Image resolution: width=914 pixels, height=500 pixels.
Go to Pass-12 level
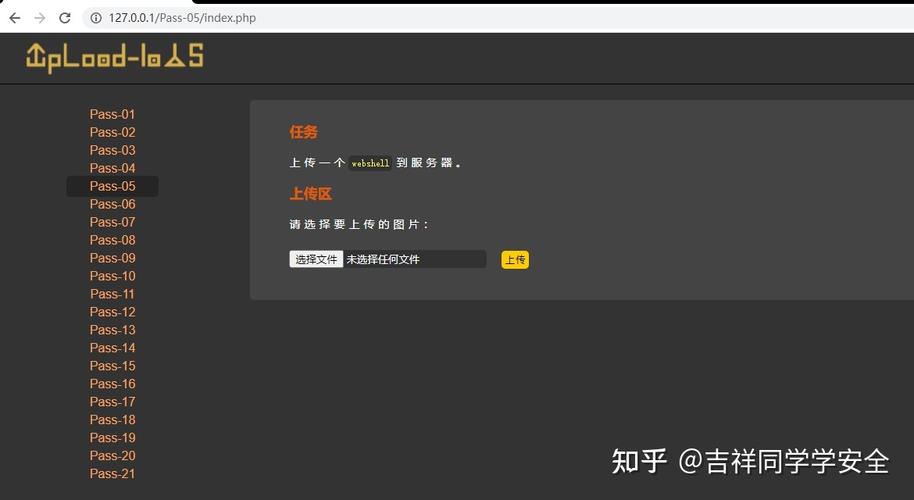coord(113,312)
